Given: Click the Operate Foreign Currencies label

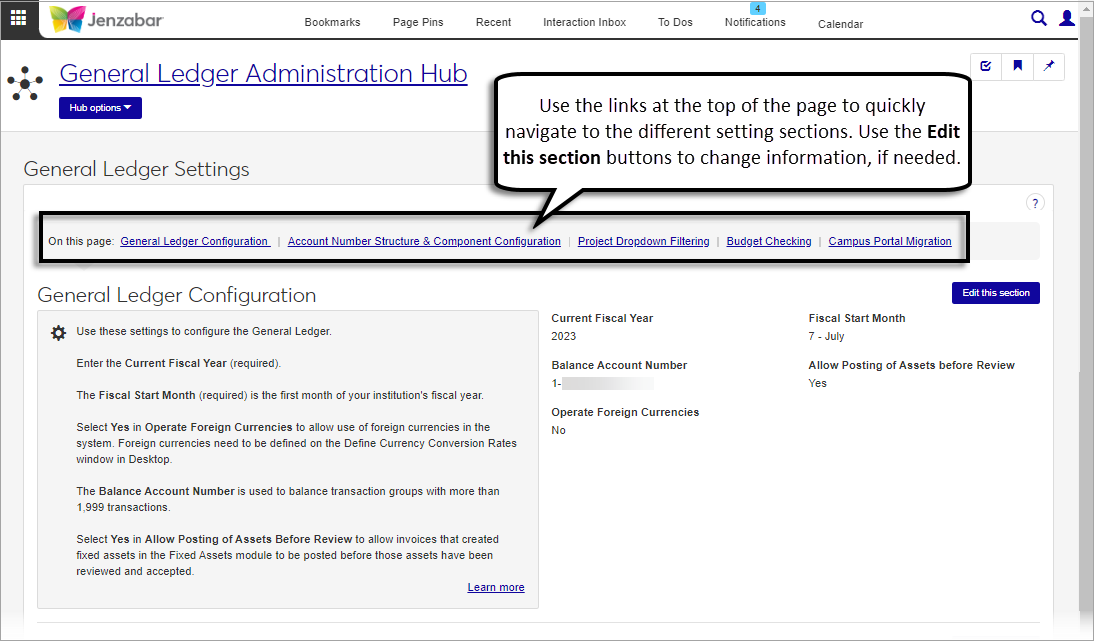Looking at the screenshot, I should click(625, 412).
